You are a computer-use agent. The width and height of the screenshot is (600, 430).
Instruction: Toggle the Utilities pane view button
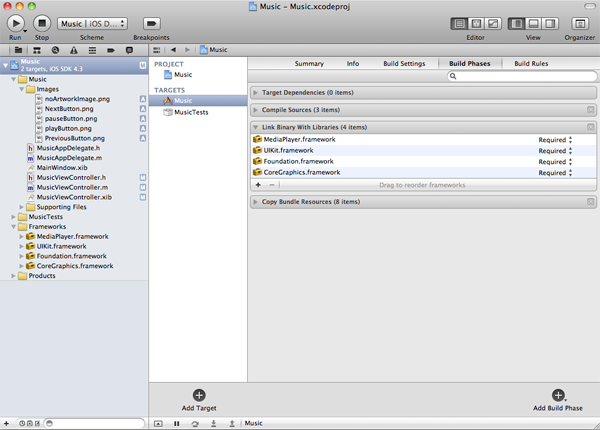coord(550,24)
